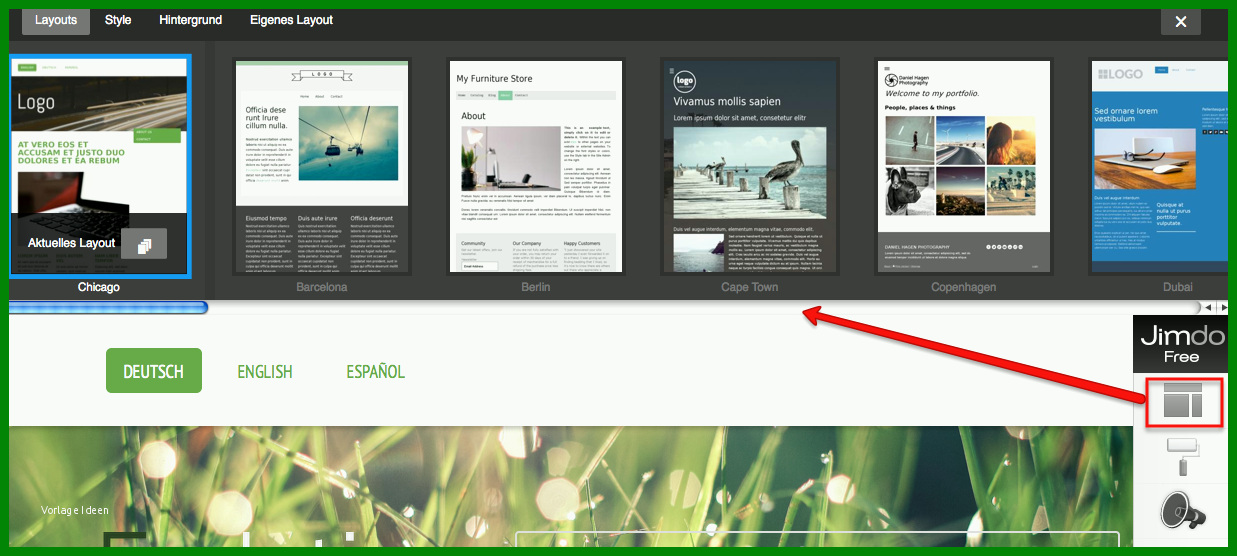Select the Dubai layout thumbnail
This screenshot has height=556, width=1237.
pyautogui.click(x=1158, y=166)
